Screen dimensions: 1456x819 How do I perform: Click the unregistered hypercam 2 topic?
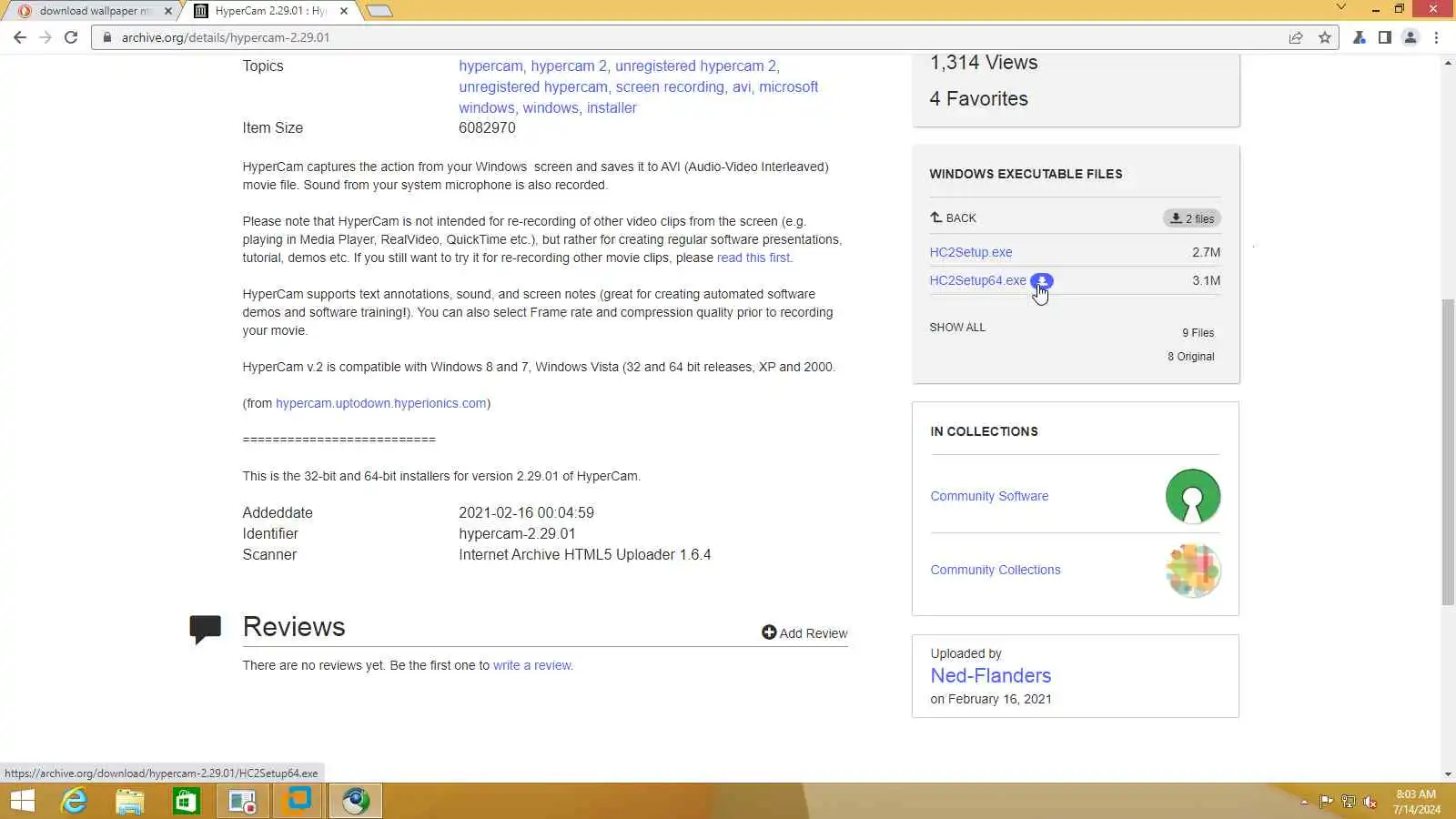(695, 66)
